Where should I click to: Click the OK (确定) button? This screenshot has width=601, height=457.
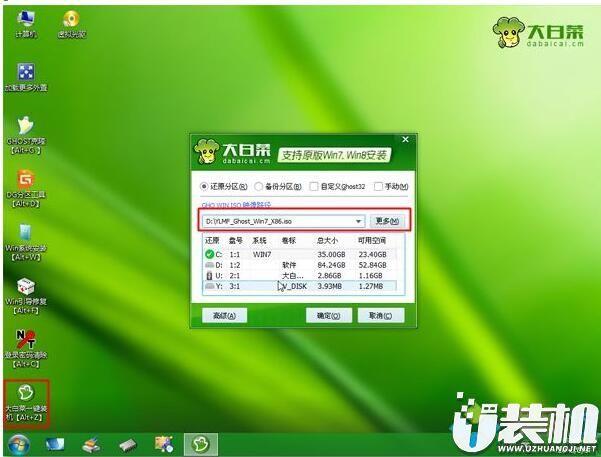328,316
